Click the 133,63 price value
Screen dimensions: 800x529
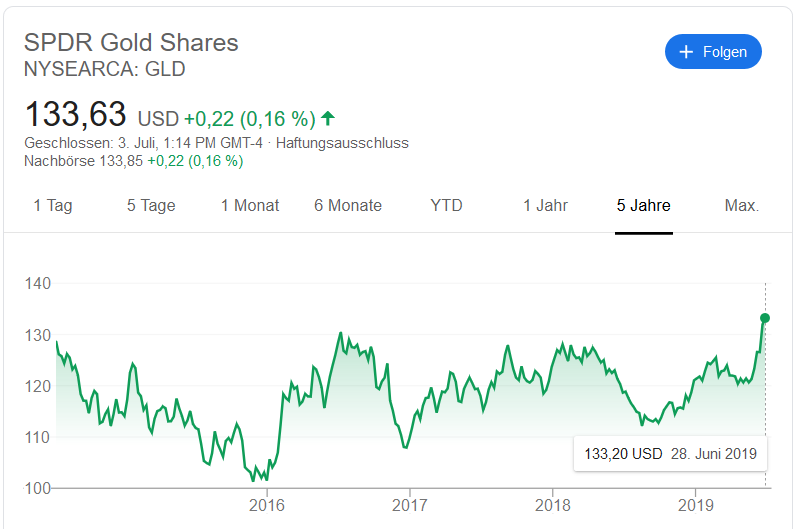coord(75,114)
